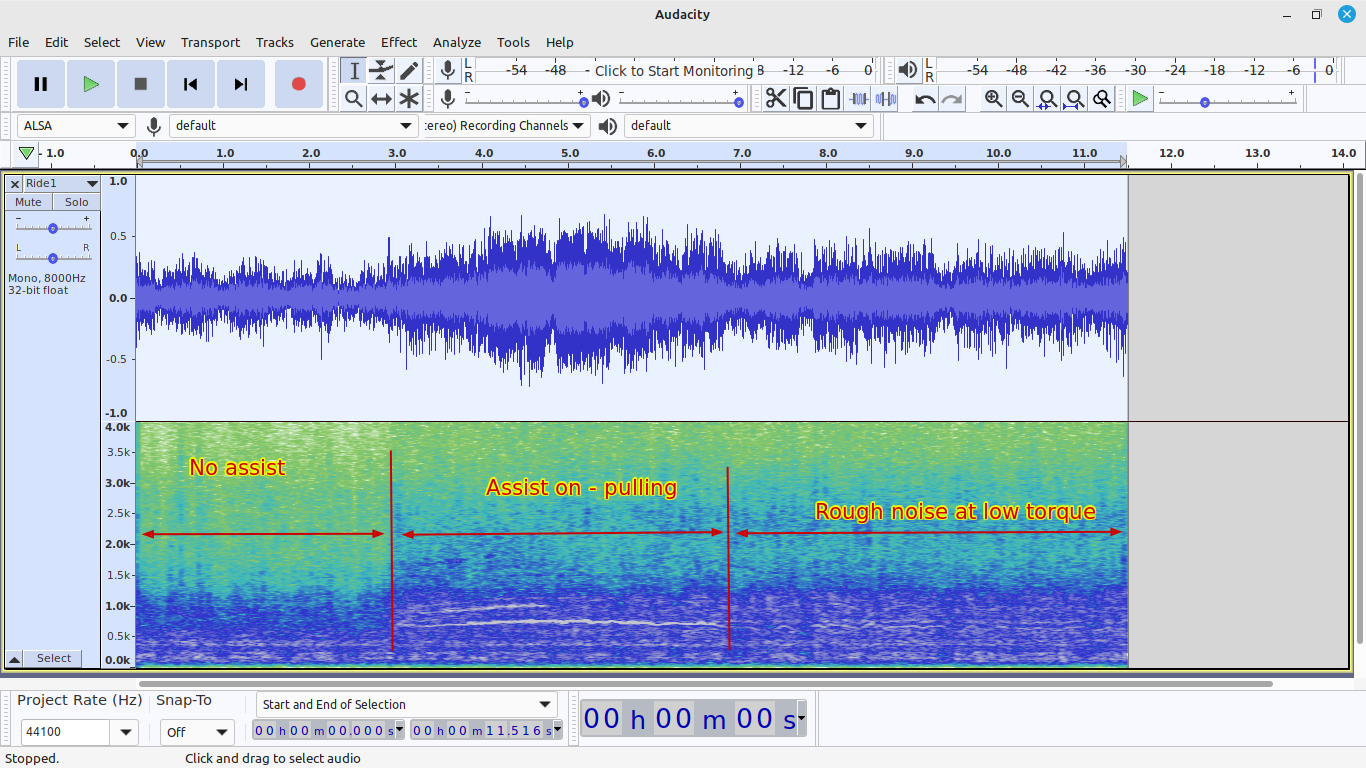
Task: Toggle the Pause playback button
Action: (x=41, y=84)
